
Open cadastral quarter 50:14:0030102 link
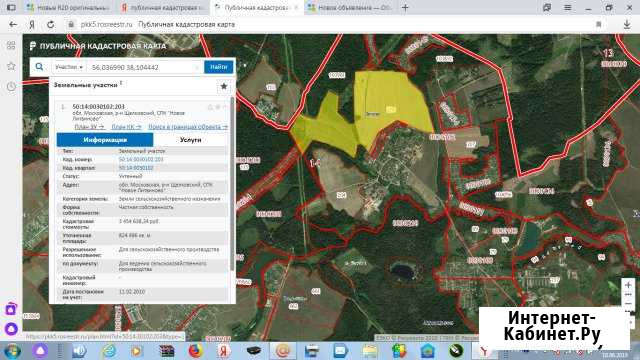click(136, 168)
